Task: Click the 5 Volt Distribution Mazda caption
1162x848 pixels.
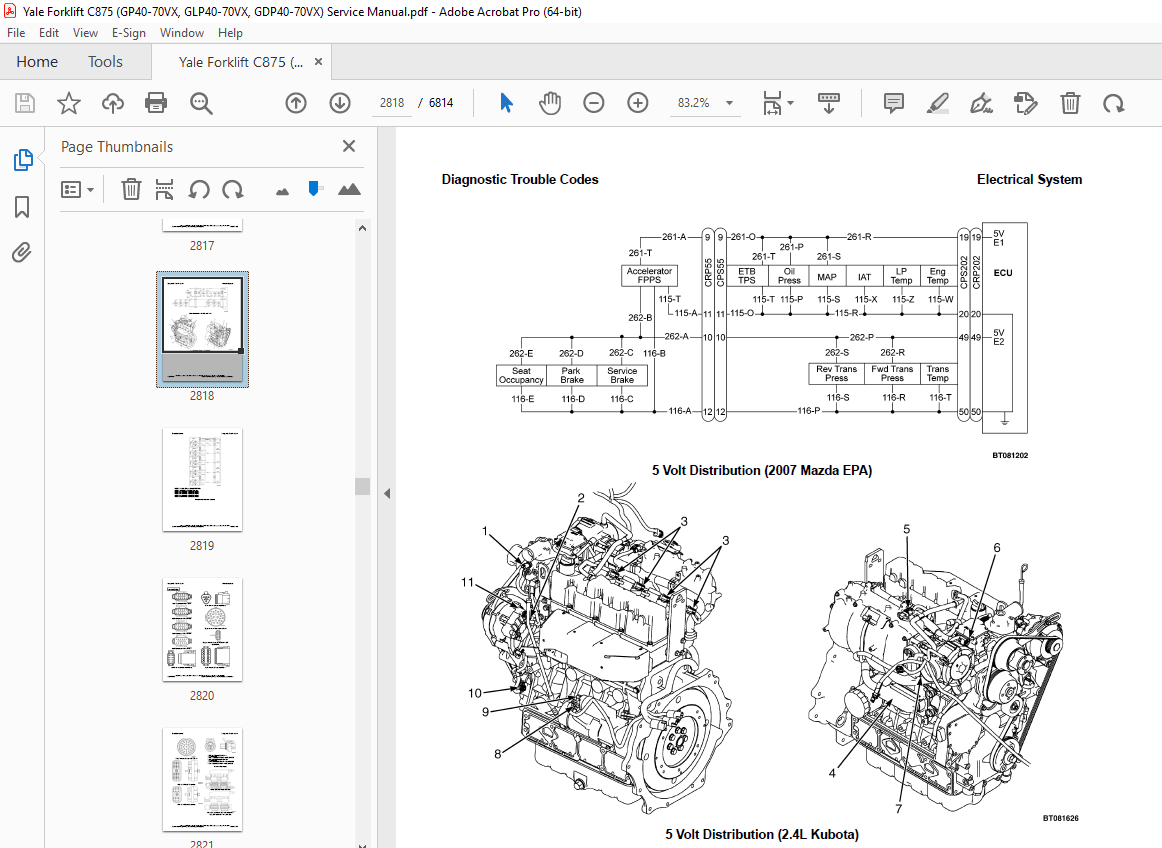Action: pos(762,471)
